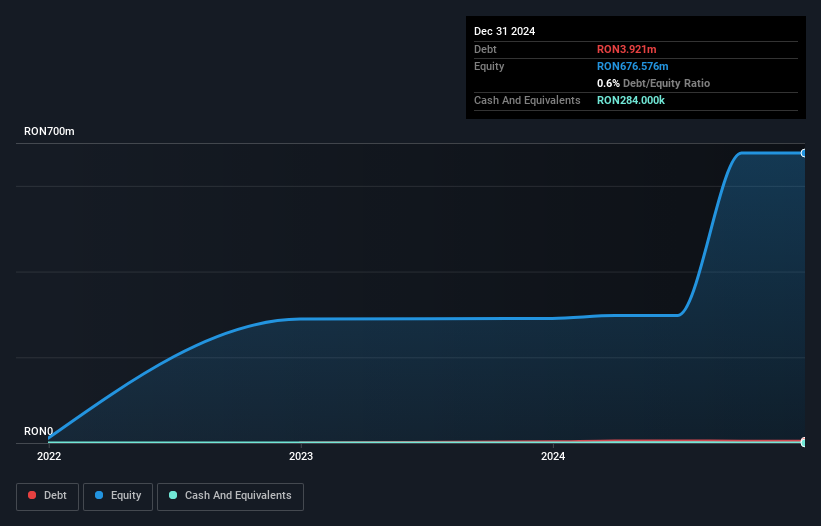Screen dimensions: 821x526
Task: Click the RON284.000k cash value
Action: pyautogui.click(x=631, y=100)
